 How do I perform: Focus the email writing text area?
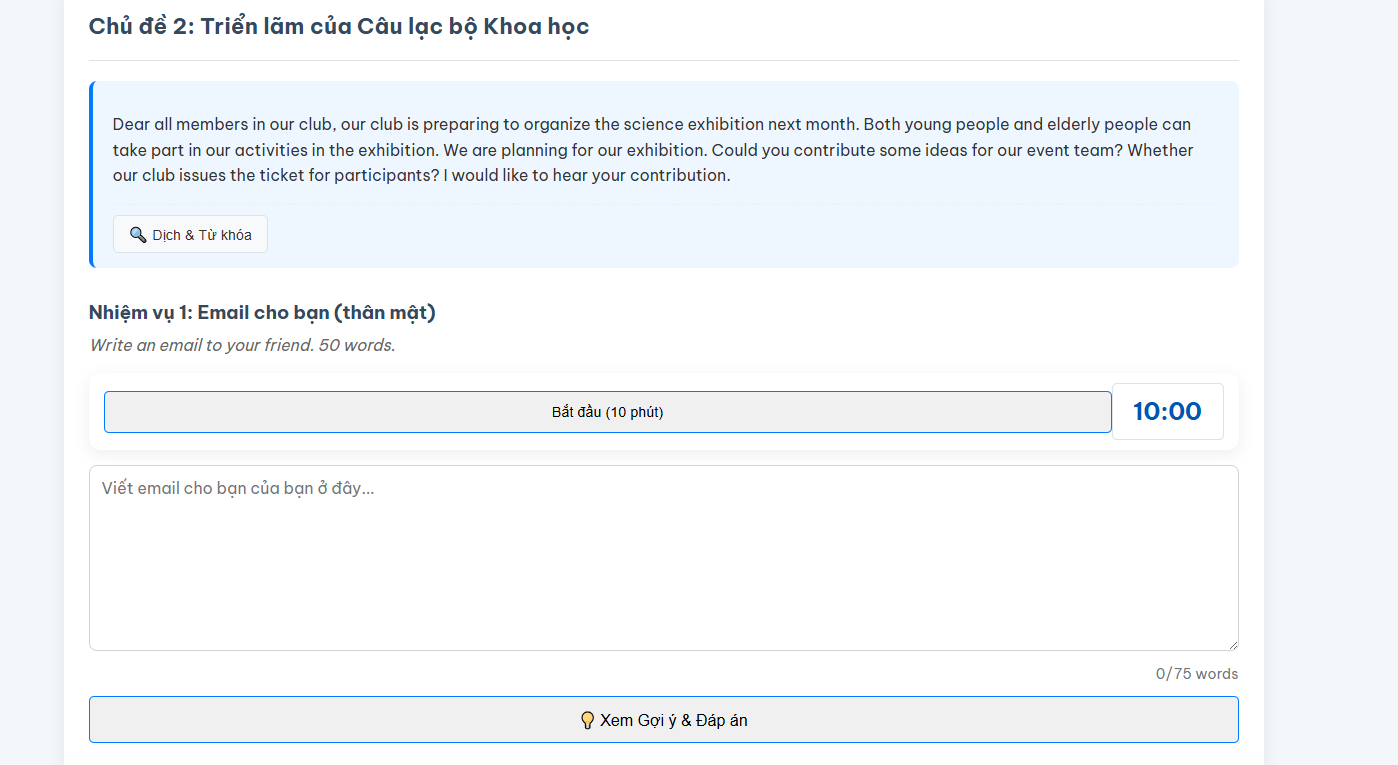[x=664, y=558]
